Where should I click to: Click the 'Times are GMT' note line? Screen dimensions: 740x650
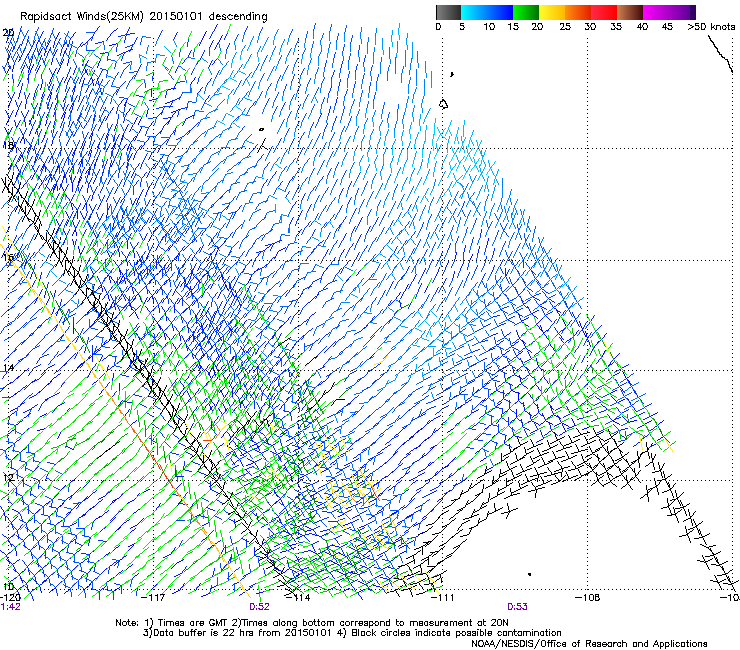click(312, 623)
